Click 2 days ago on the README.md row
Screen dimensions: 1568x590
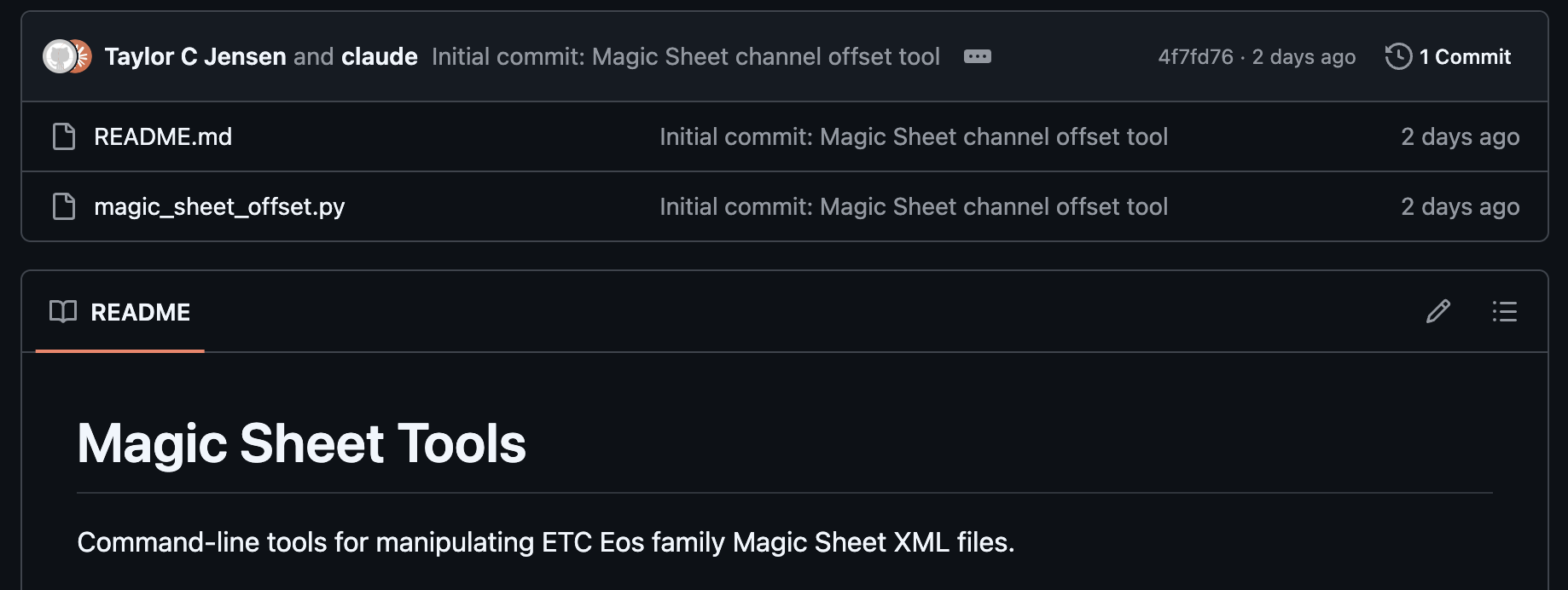[1460, 136]
